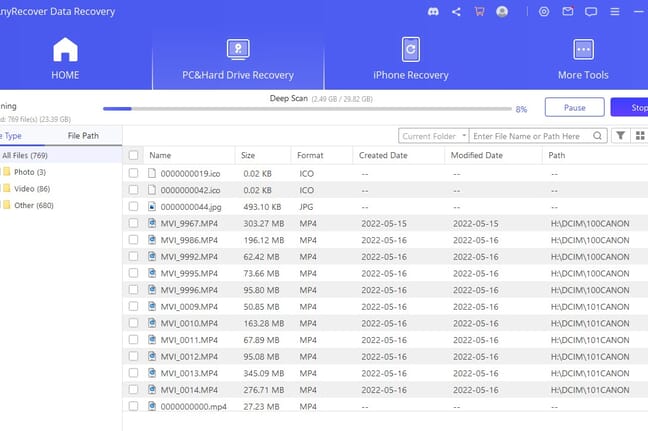Click file name MVI_9986.MP4
Screen dimensions: 648x431
click(x=189, y=240)
